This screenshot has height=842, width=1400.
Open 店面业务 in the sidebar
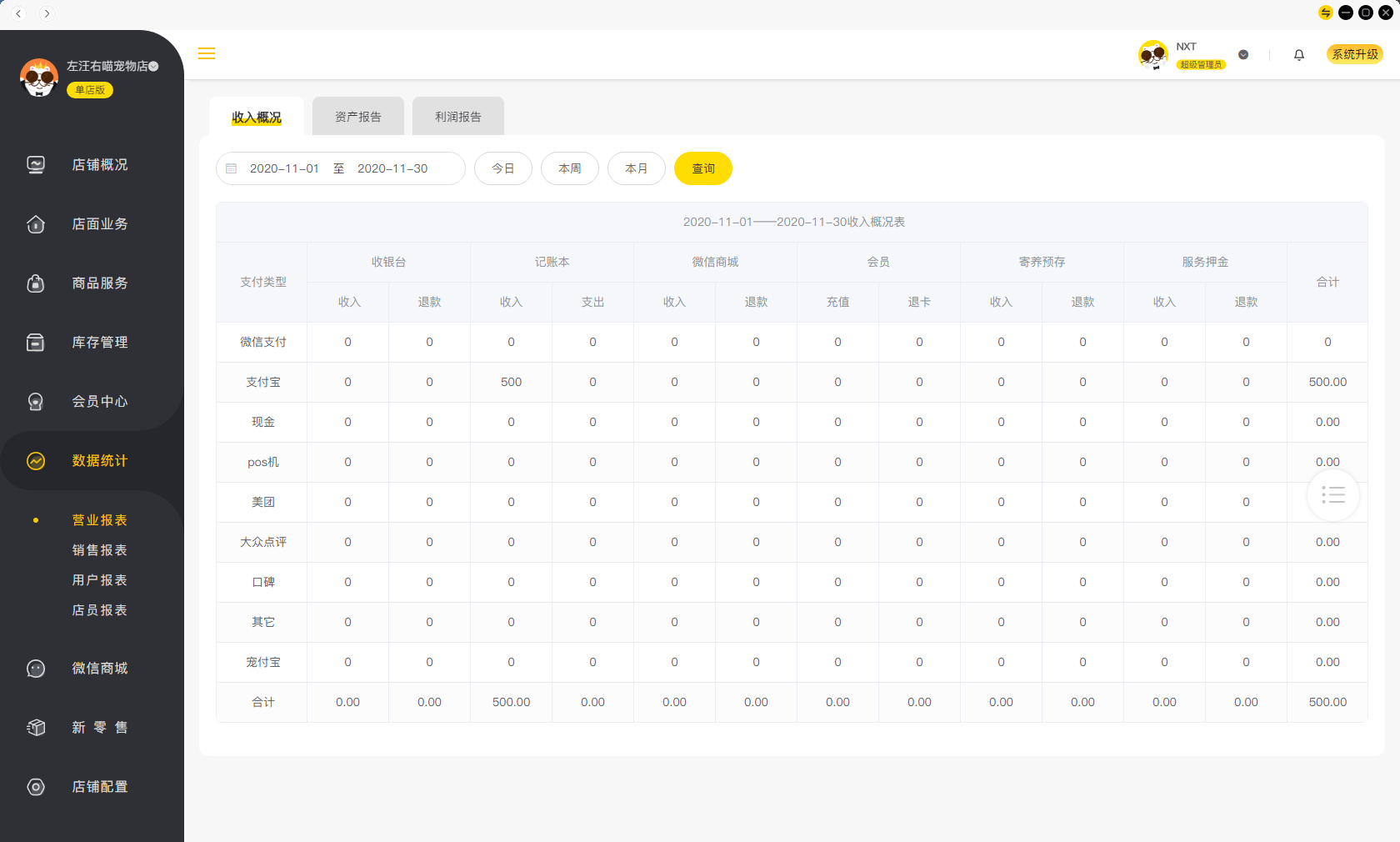pyautogui.click(x=99, y=224)
